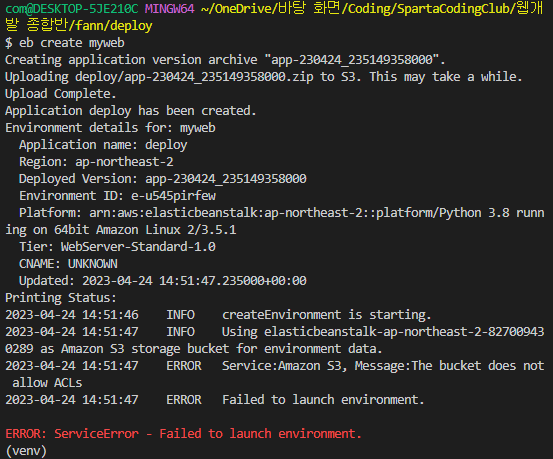
Task: Click the Updated: 2023-04-24 timestamp line
Action: [x=163, y=280]
